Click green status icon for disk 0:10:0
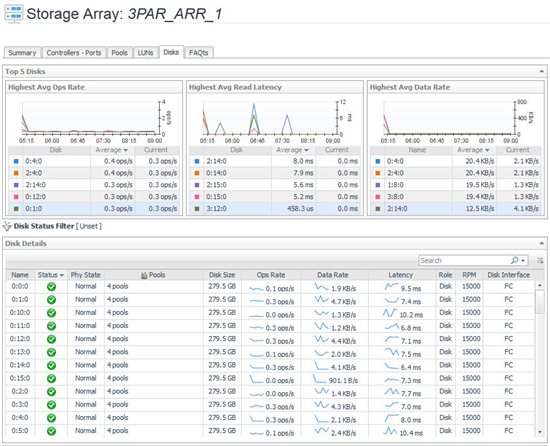The image size is (550, 446). tap(52, 313)
